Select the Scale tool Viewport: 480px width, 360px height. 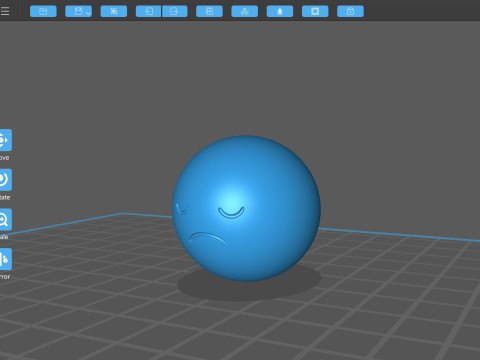coord(6,219)
